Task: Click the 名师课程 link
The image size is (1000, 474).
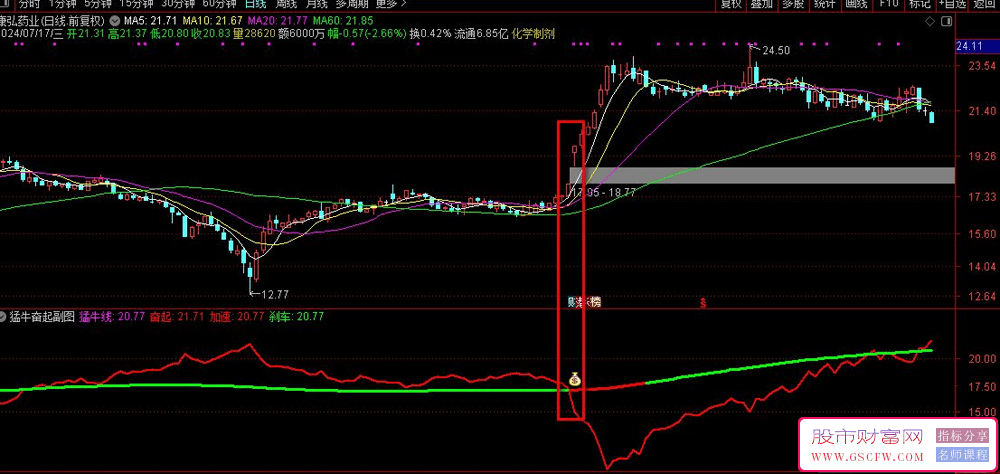Action: [x=962, y=455]
